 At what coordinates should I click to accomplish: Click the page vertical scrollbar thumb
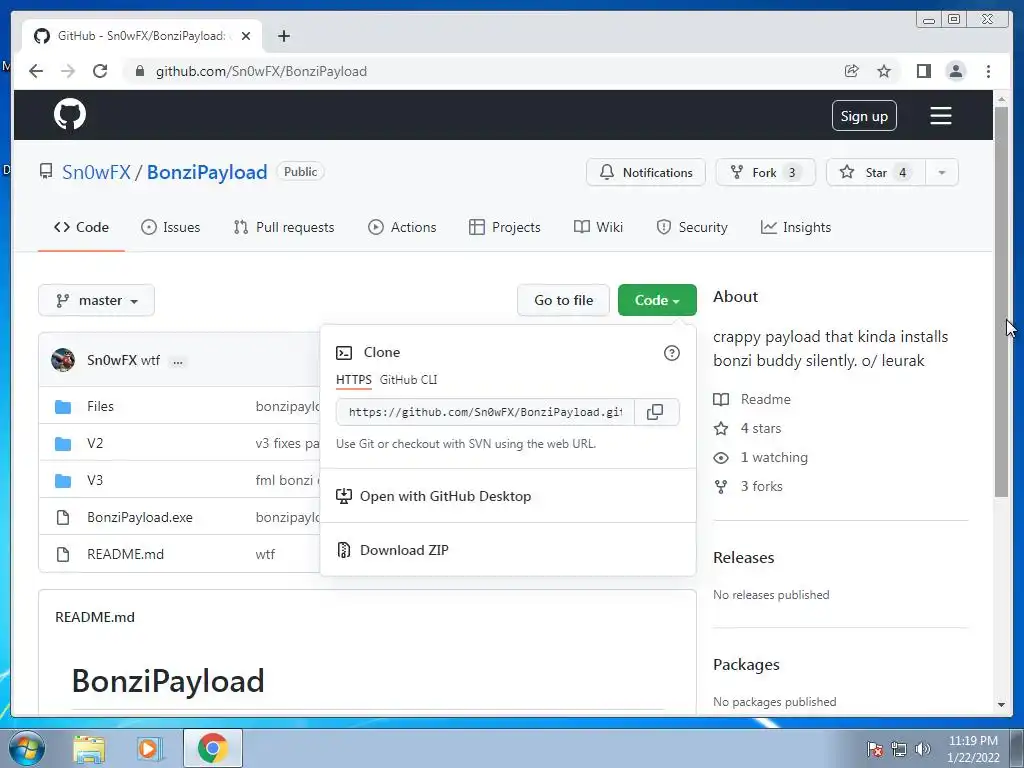(x=1000, y=302)
